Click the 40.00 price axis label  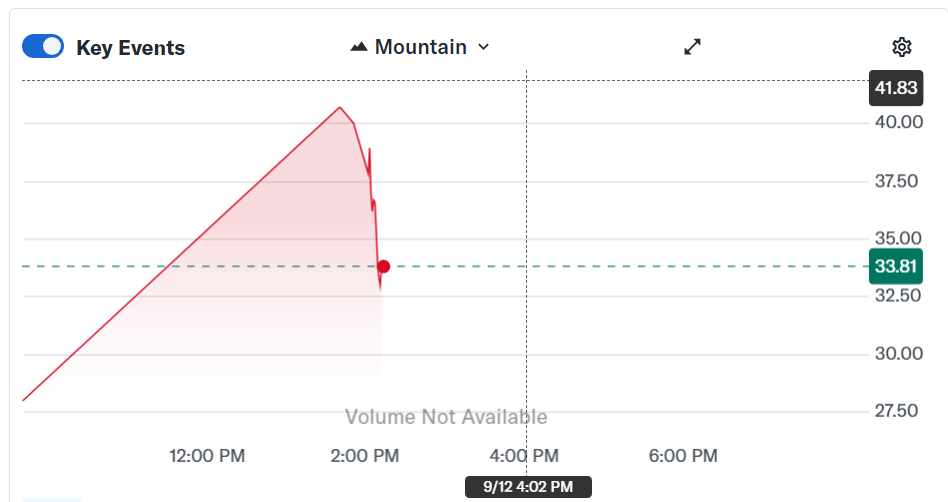tap(897, 122)
